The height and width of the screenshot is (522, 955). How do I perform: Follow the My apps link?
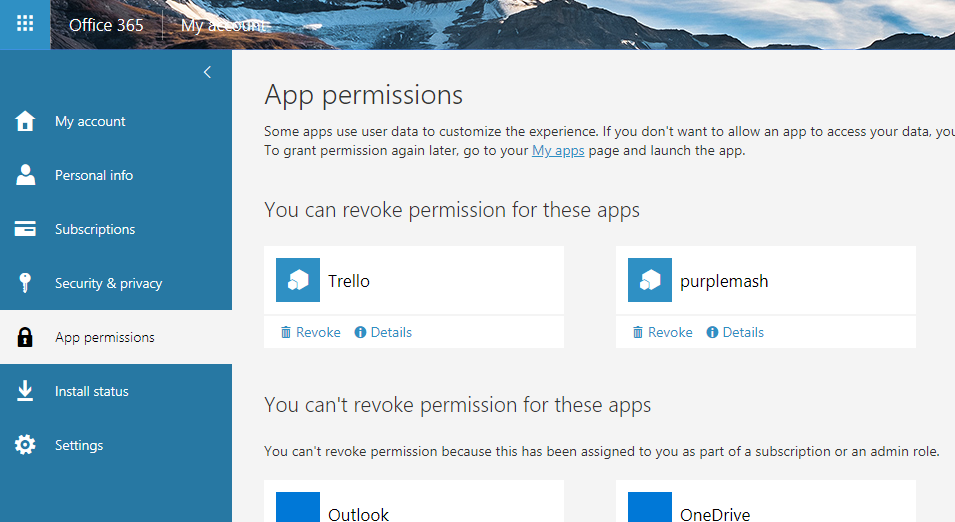tap(558, 150)
